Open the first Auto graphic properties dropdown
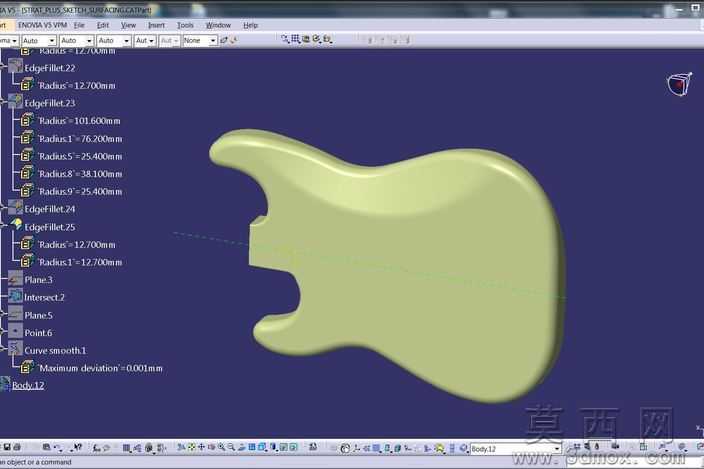This screenshot has width=704, height=469. click(x=39, y=41)
